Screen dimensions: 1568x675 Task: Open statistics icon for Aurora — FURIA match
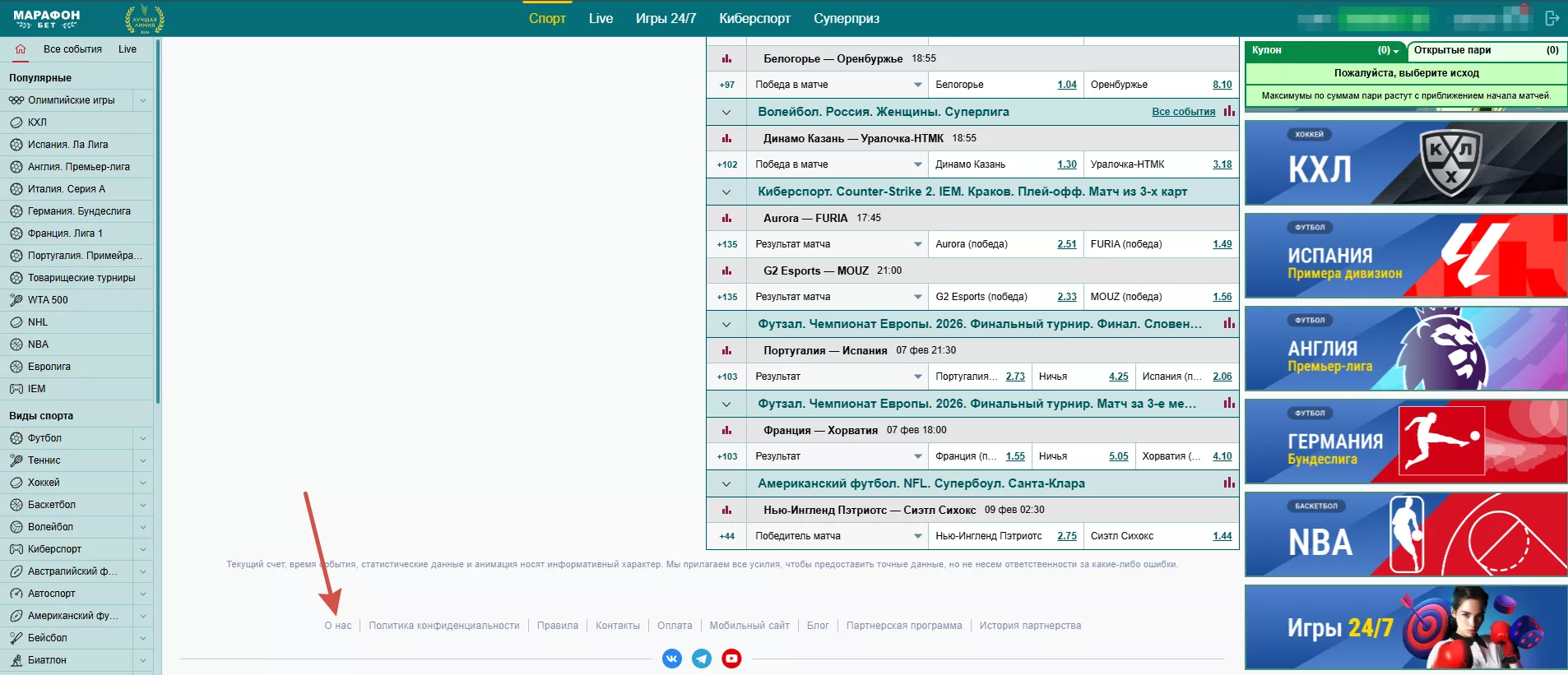coord(726,218)
